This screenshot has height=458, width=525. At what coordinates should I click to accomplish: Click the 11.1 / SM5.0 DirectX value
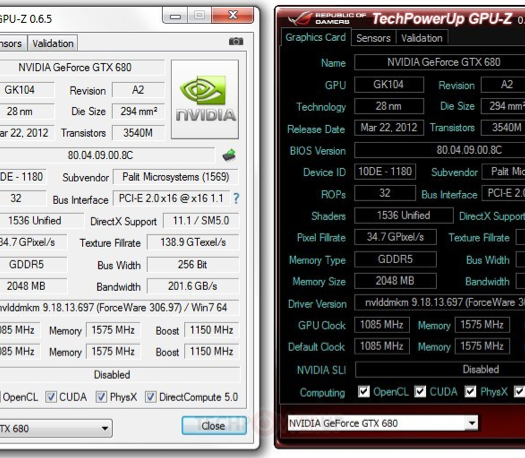click(201, 221)
